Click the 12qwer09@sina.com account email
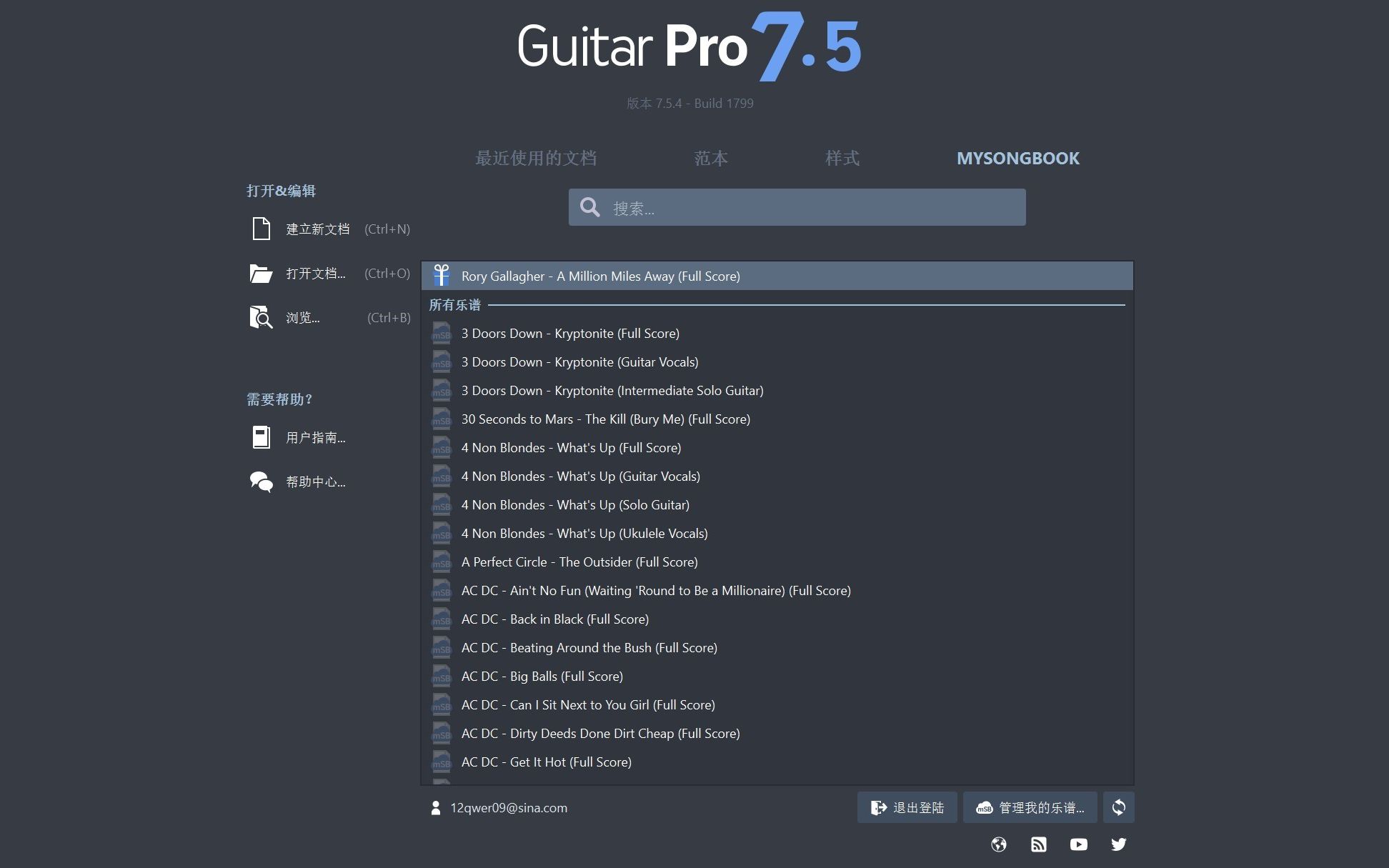This screenshot has height=868, width=1389. pyautogui.click(x=509, y=808)
